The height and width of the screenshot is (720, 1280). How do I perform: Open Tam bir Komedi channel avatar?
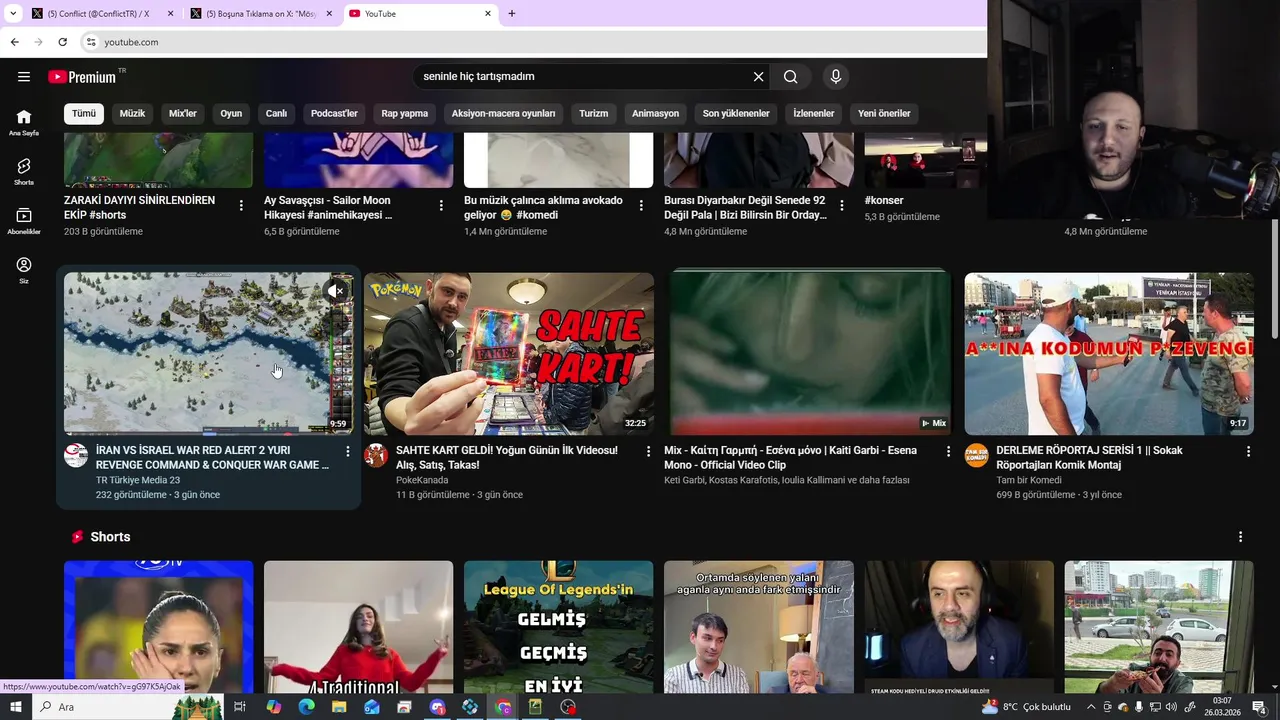coord(976,456)
